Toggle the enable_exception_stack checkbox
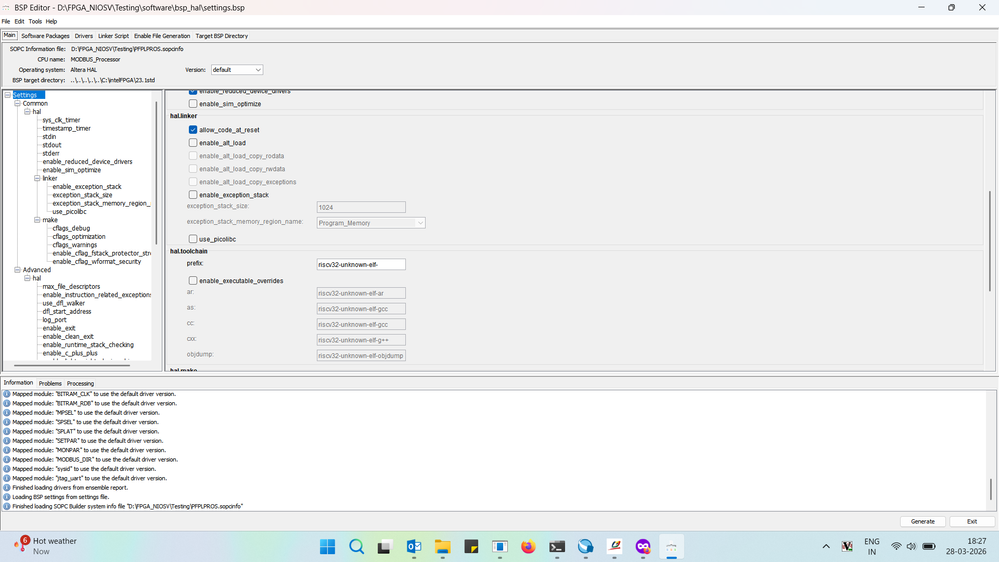 point(192,194)
